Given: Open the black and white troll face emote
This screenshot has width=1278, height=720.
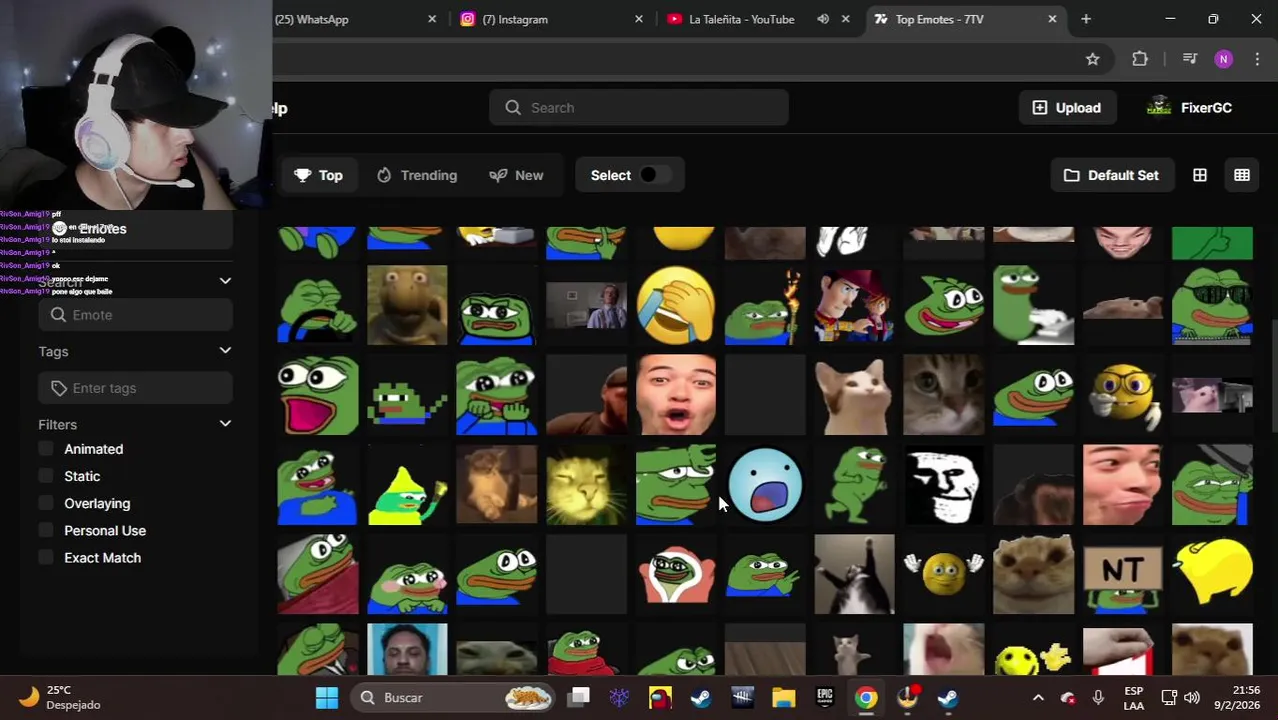Looking at the screenshot, I should 943,485.
